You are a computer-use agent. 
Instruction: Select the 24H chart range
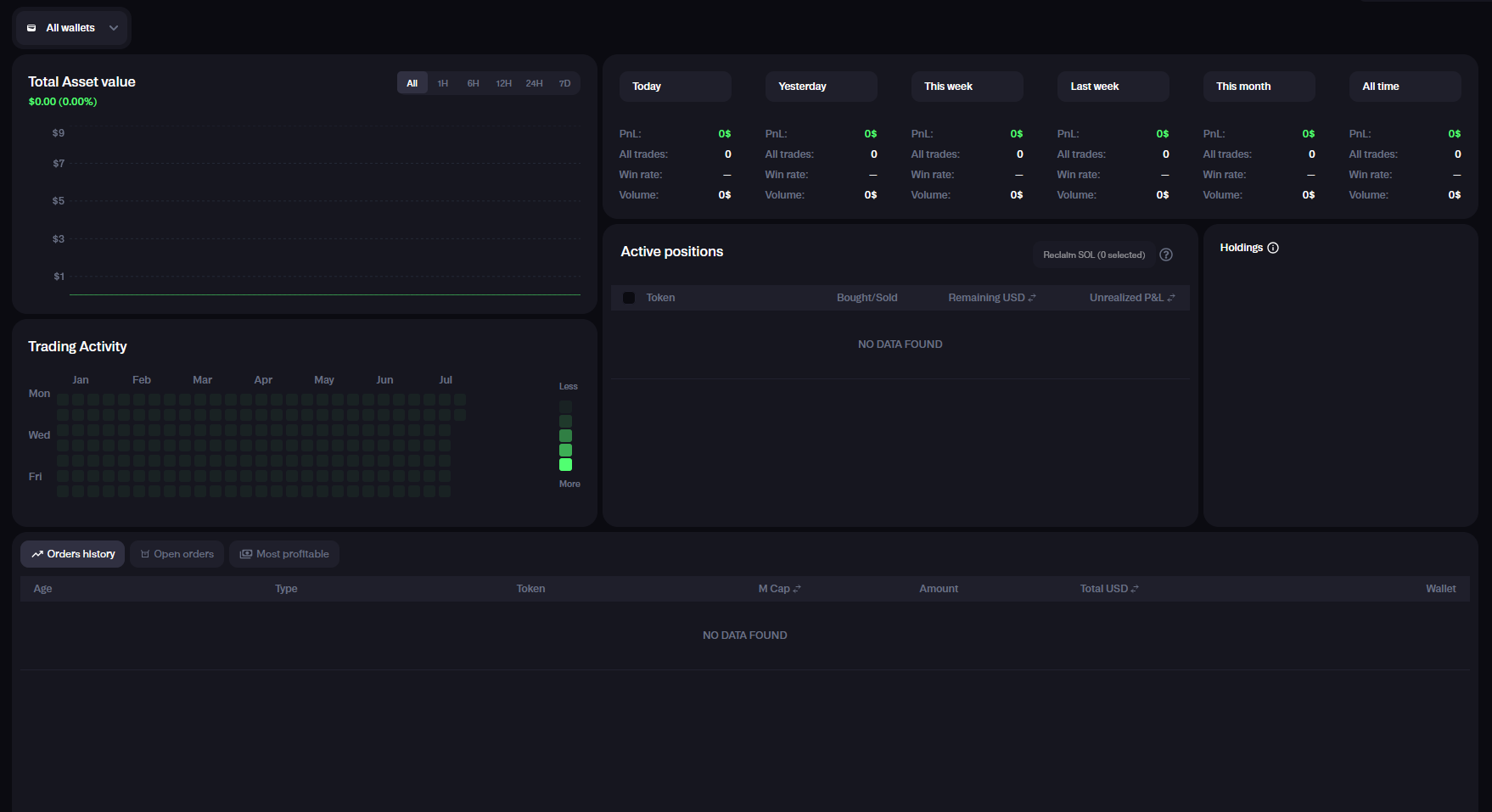(534, 83)
